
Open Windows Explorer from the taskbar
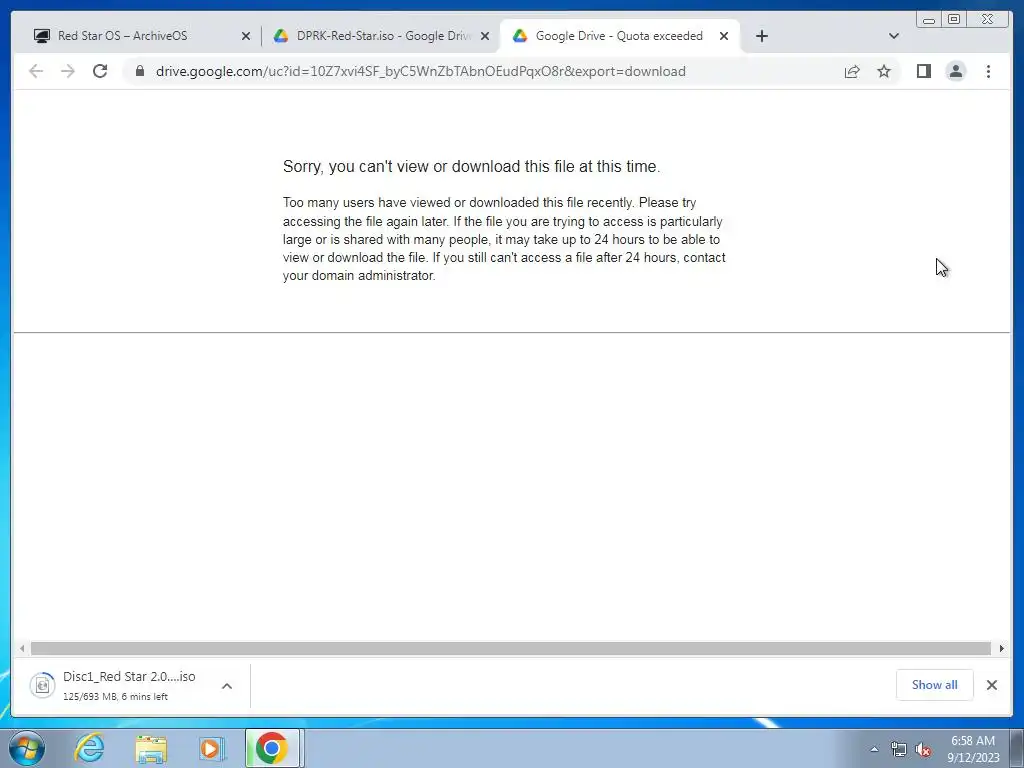click(x=151, y=748)
